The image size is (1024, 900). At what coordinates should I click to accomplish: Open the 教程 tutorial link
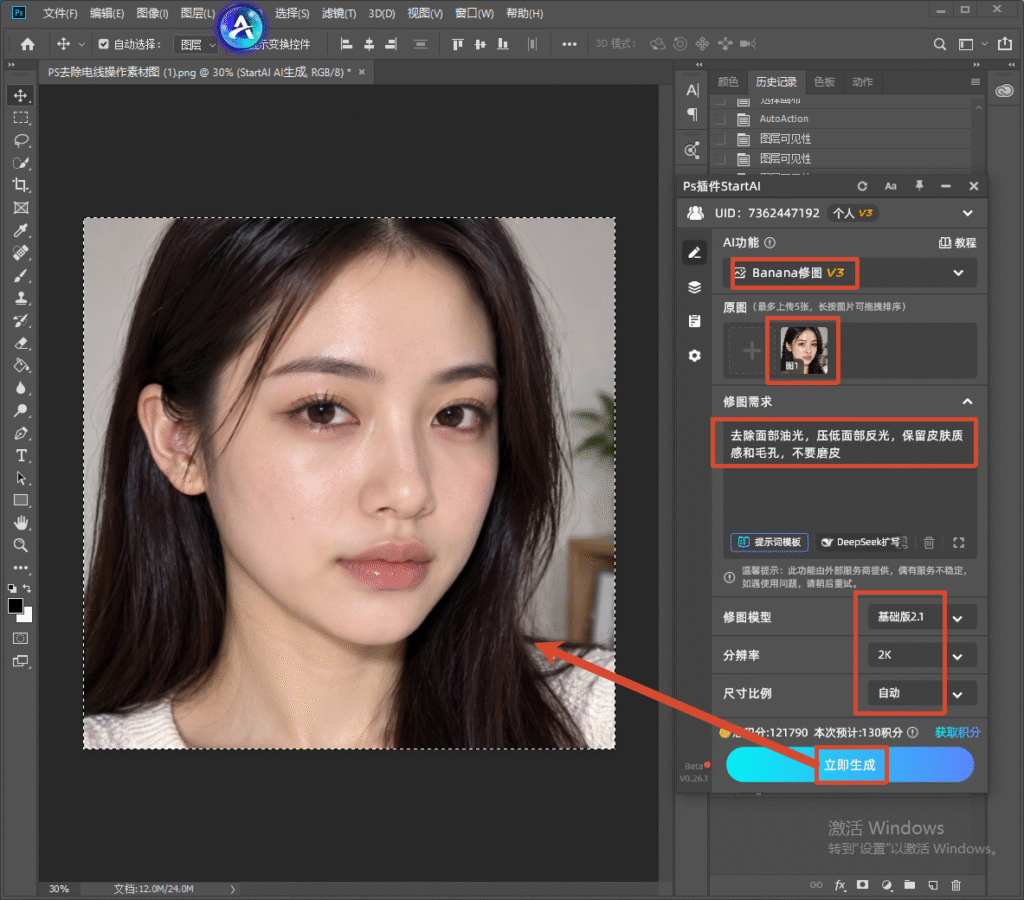click(957, 243)
